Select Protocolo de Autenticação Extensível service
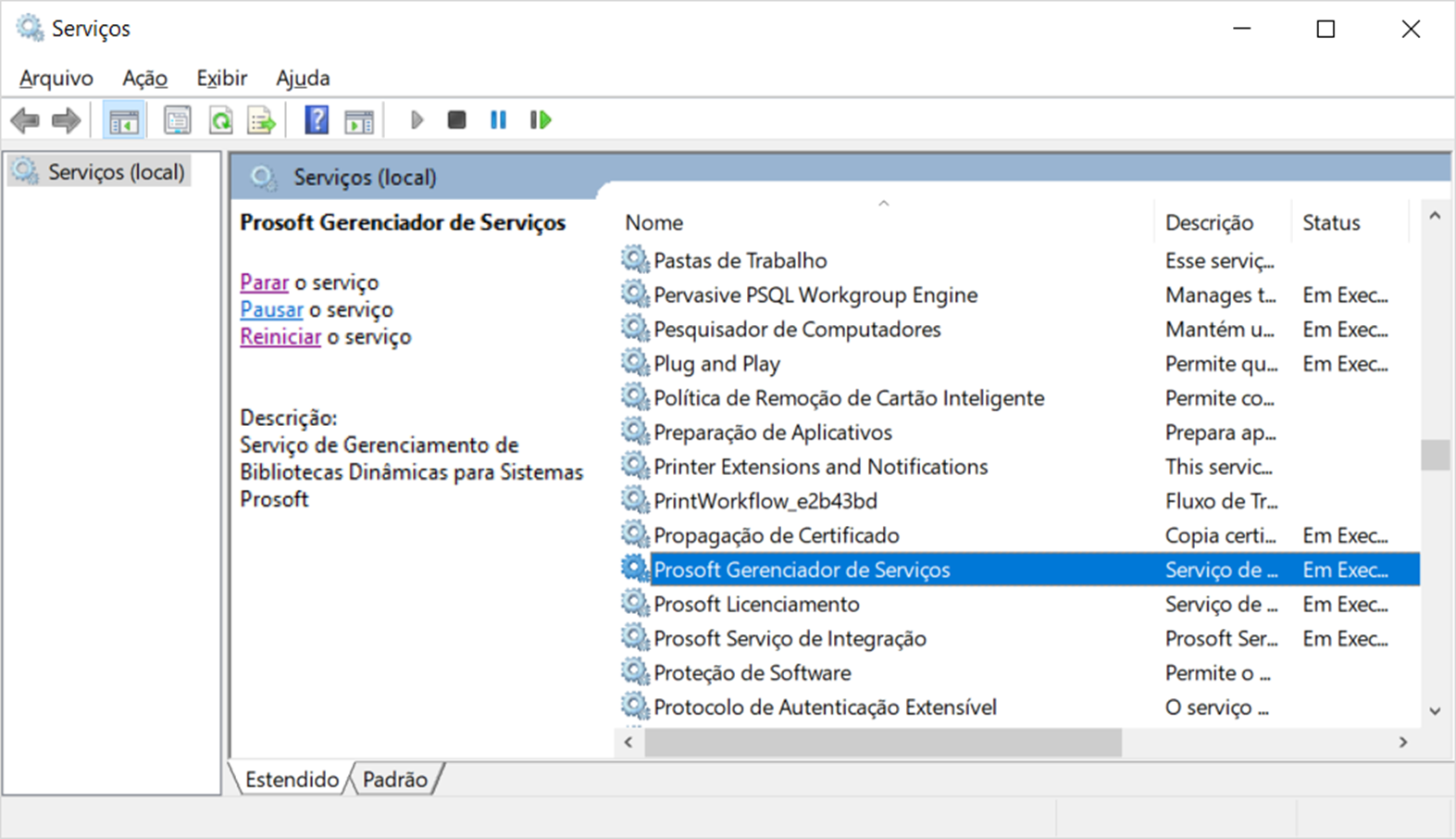The width and height of the screenshot is (1456, 839). (x=825, y=707)
